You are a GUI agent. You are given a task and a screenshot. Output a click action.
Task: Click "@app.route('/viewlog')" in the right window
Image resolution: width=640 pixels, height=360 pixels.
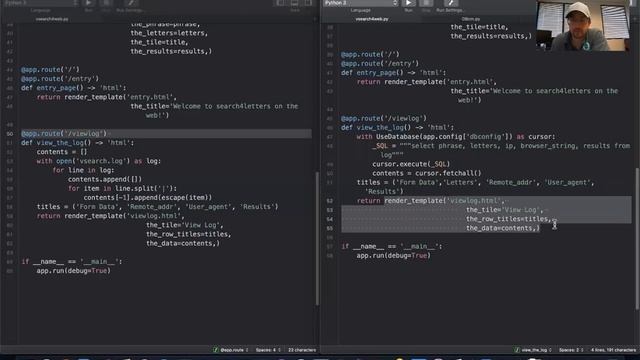pos(384,118)
